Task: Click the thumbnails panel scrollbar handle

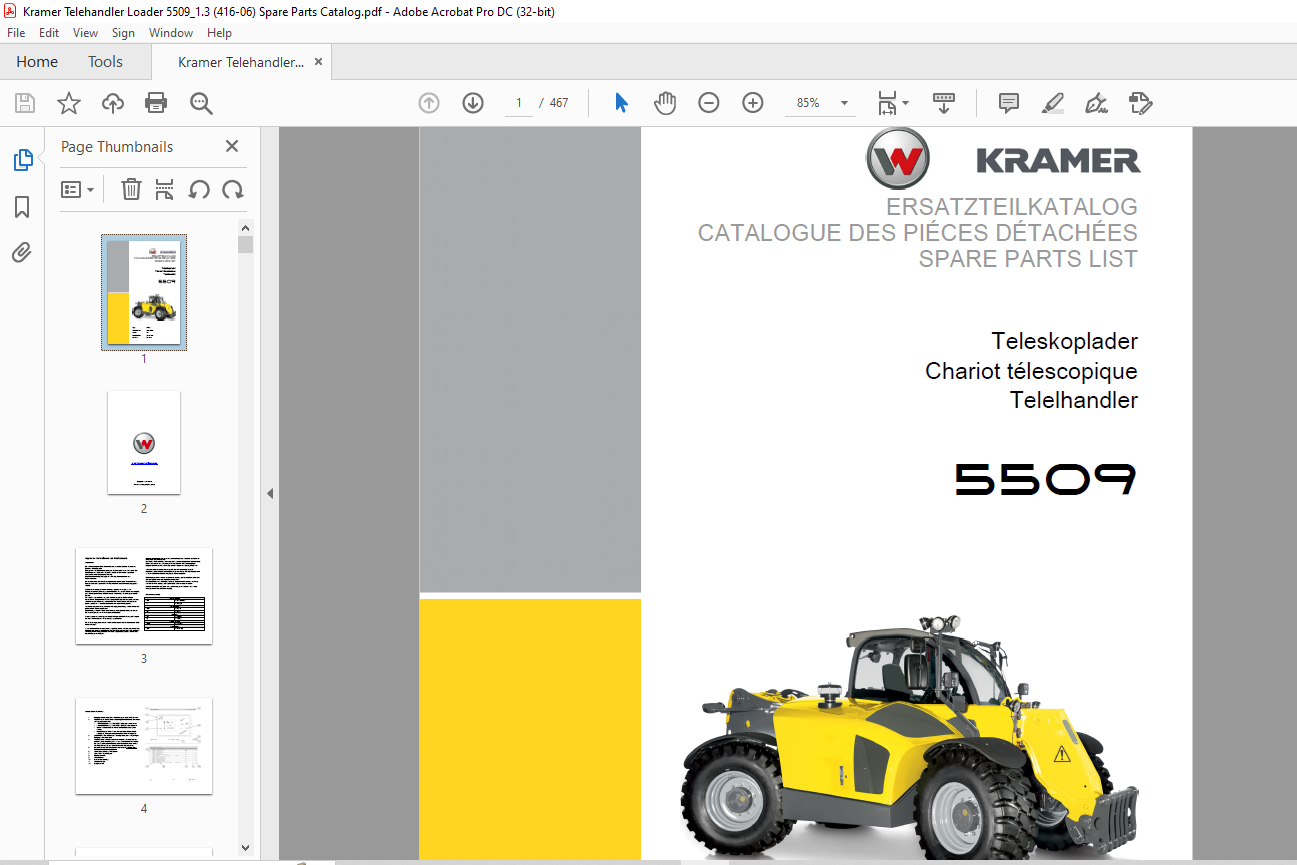Action: [246, 244]
